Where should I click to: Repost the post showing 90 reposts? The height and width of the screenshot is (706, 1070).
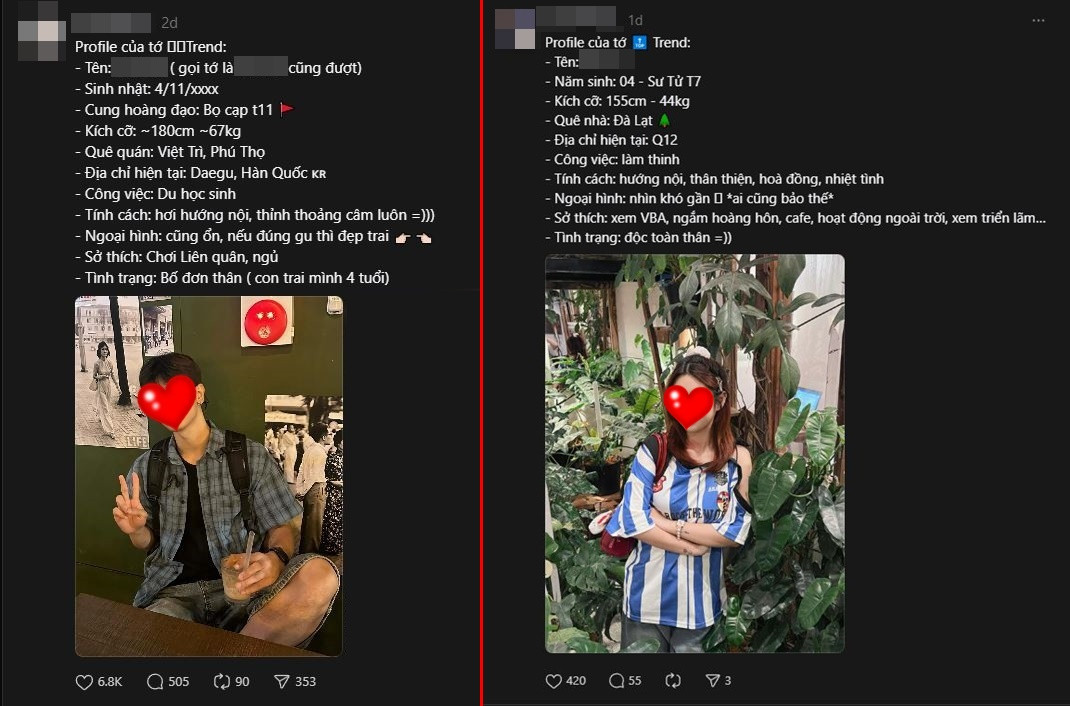222,681
